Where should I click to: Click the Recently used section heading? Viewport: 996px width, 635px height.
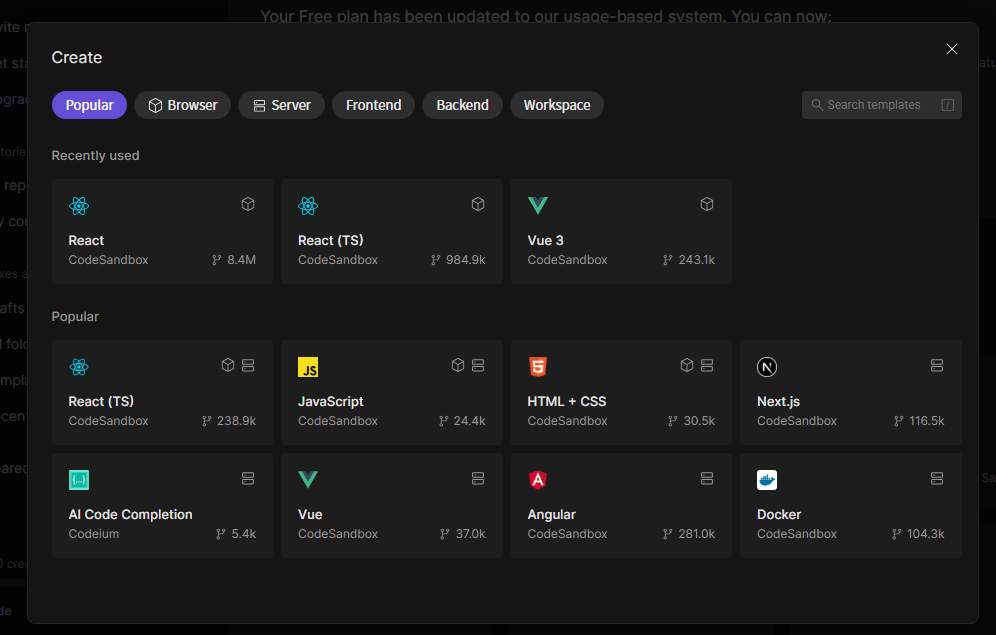95,156
